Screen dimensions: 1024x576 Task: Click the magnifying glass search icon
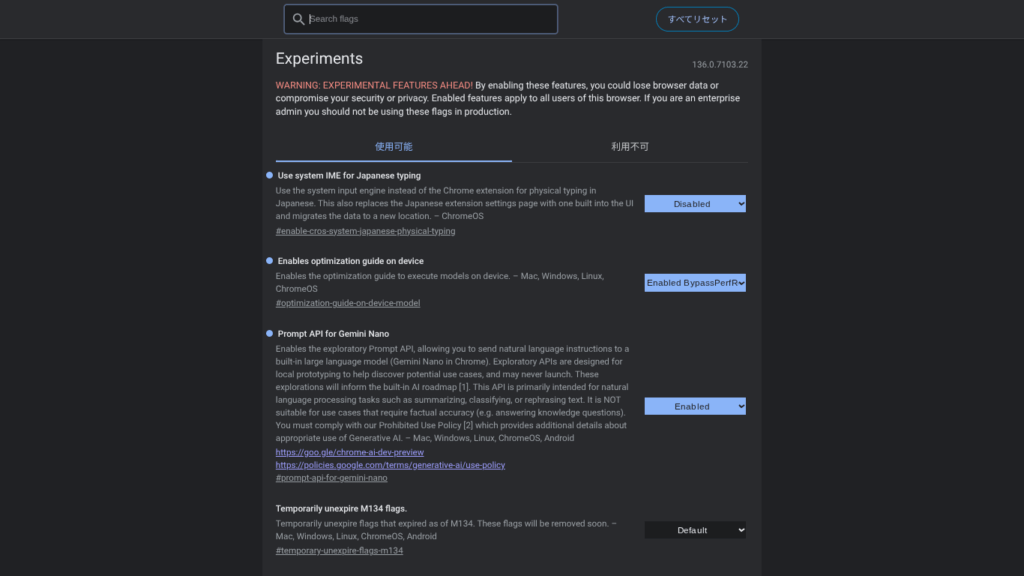point(298,19)
